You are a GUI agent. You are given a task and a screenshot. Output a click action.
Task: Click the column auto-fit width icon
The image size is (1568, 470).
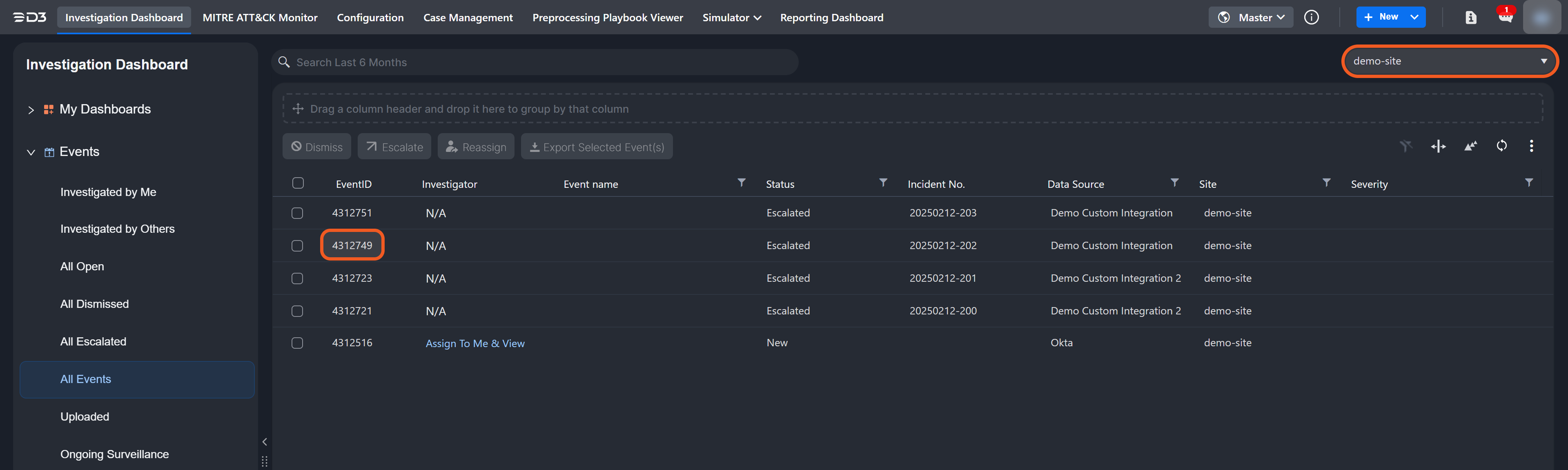click(x=1438, y=146)
